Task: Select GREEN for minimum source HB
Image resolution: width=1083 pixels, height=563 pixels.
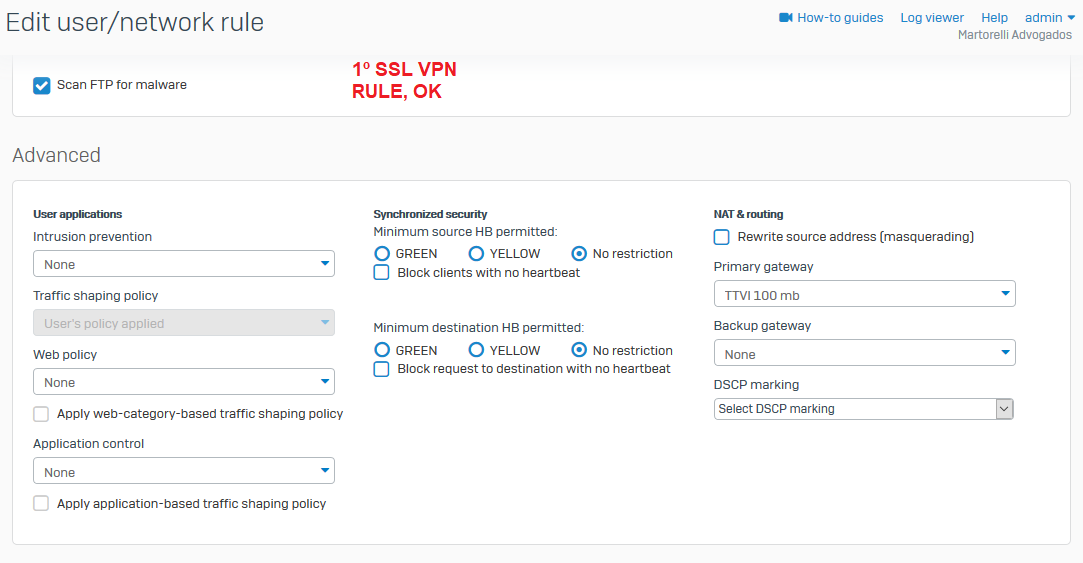Action: click(382, 254)
